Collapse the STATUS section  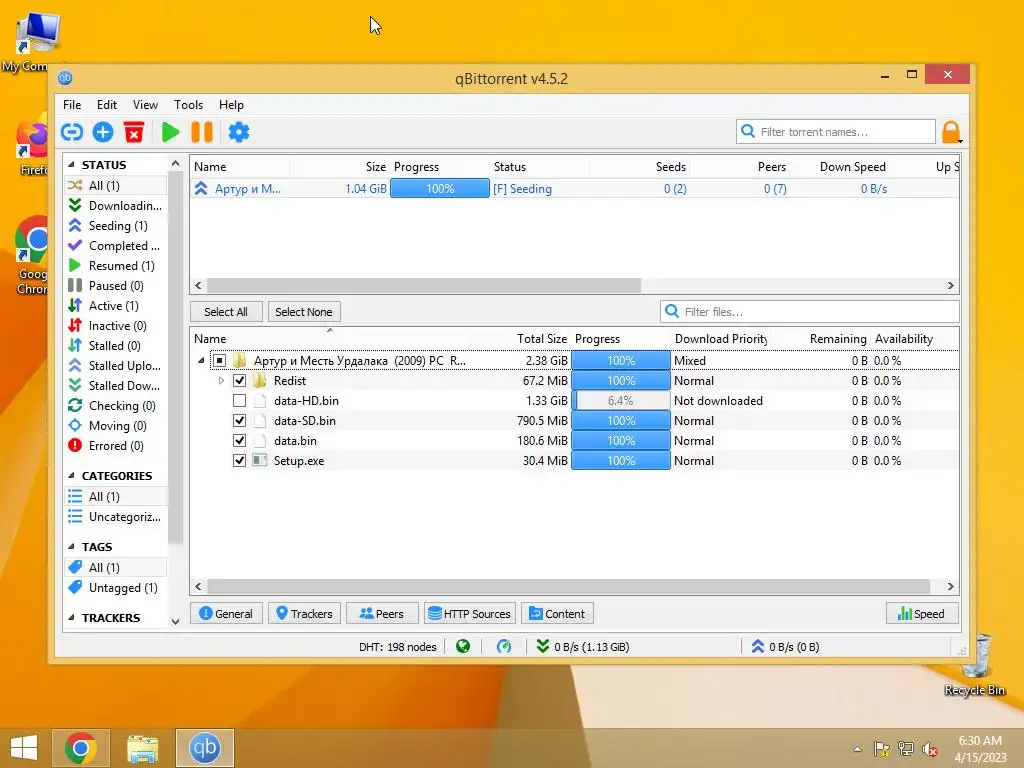point(71,165)
